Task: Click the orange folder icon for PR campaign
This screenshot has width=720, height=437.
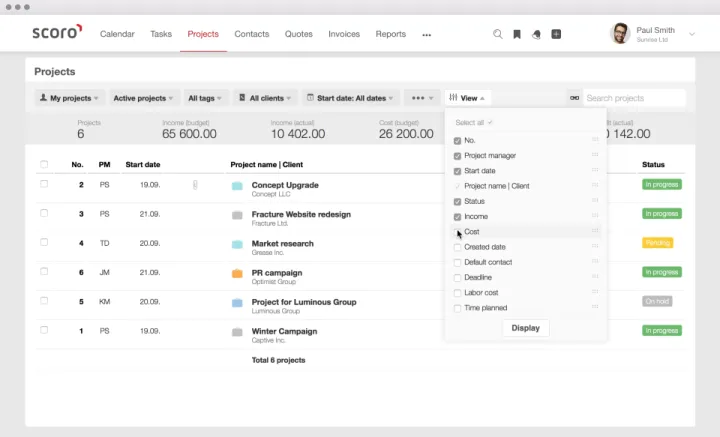Action: pos(237,273)
